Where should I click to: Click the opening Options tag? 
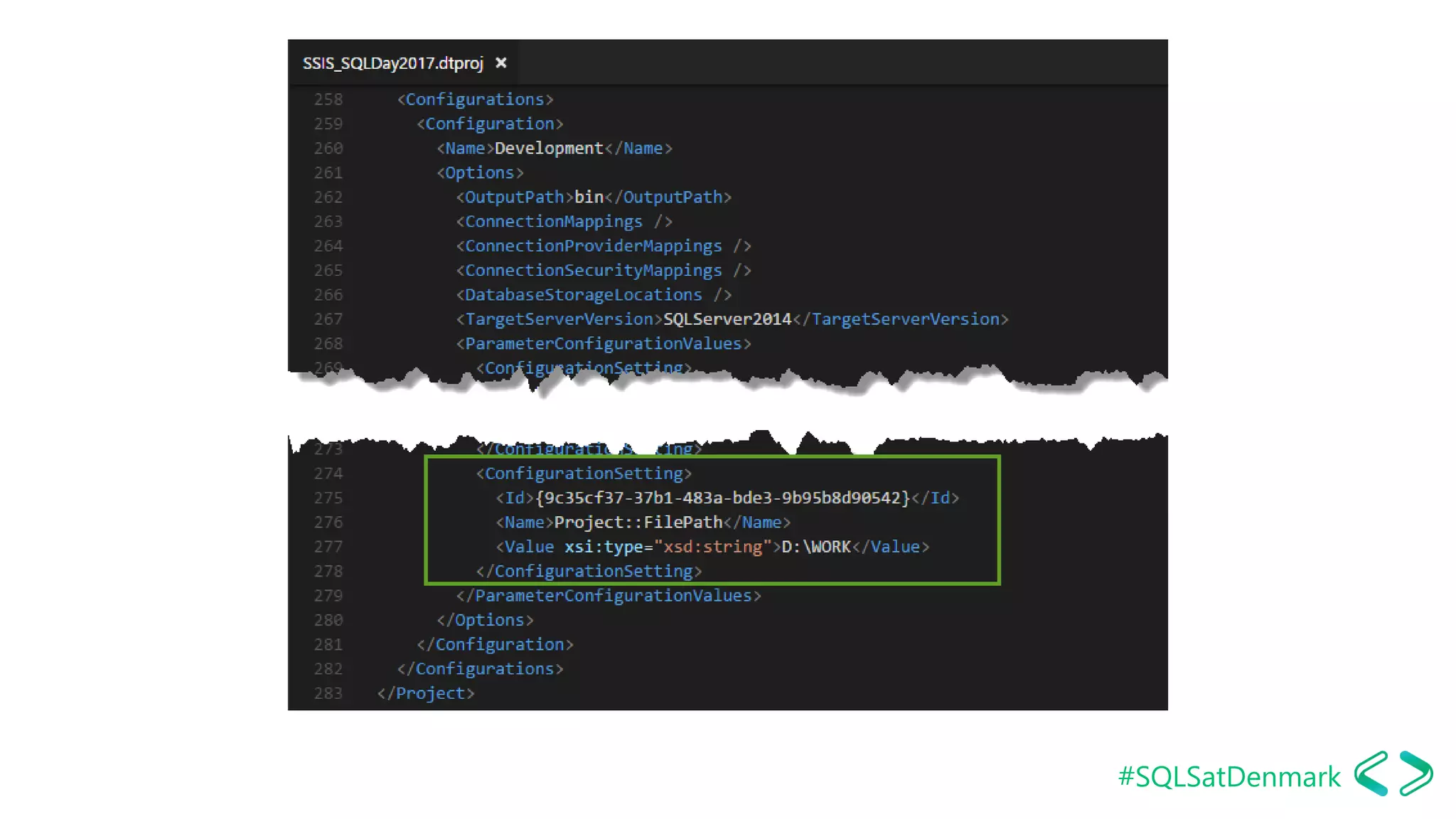pos(480,173)
